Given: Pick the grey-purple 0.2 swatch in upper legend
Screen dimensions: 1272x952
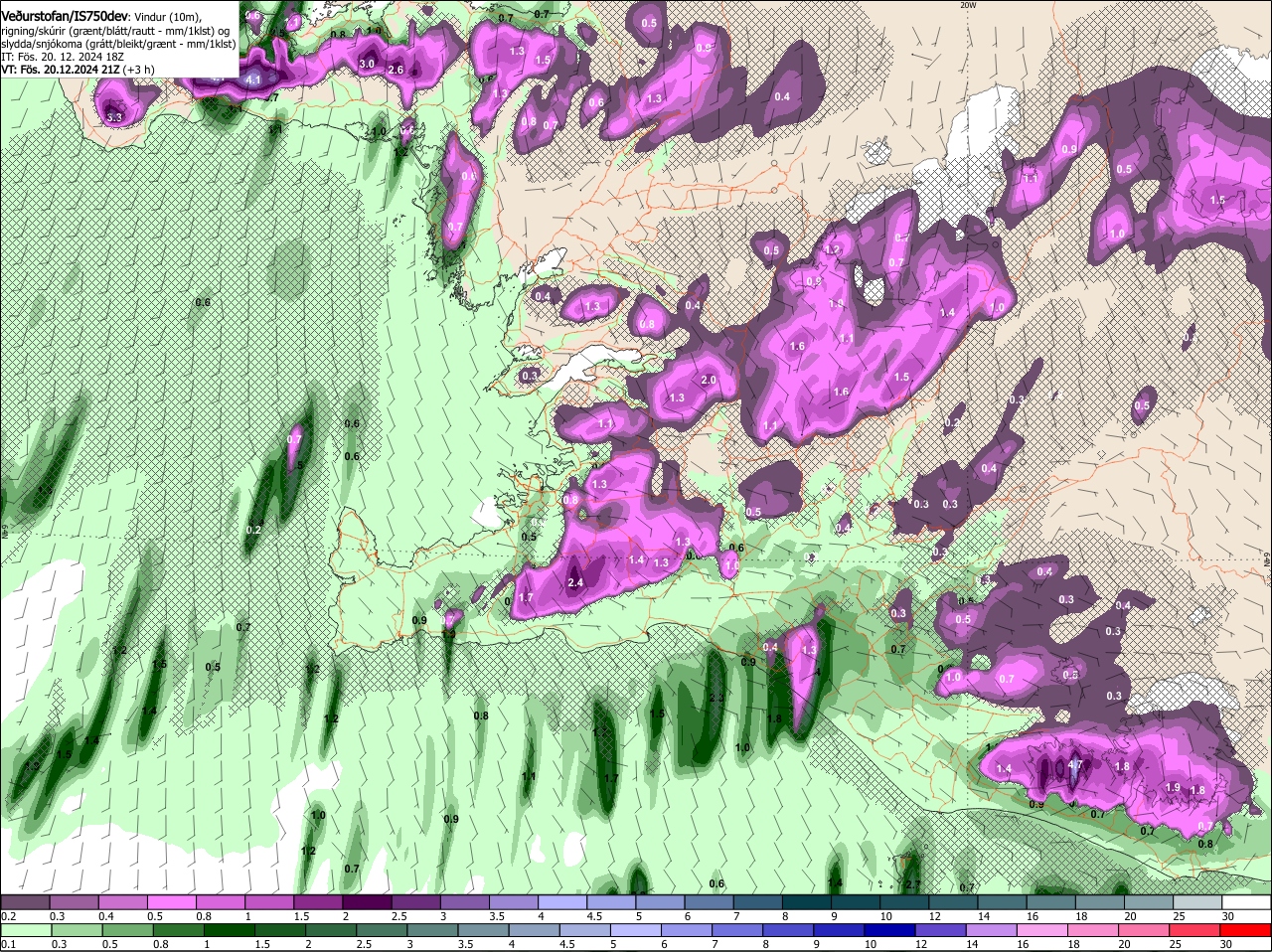Looking at the screenshot, I should click(x=25, y=902).
